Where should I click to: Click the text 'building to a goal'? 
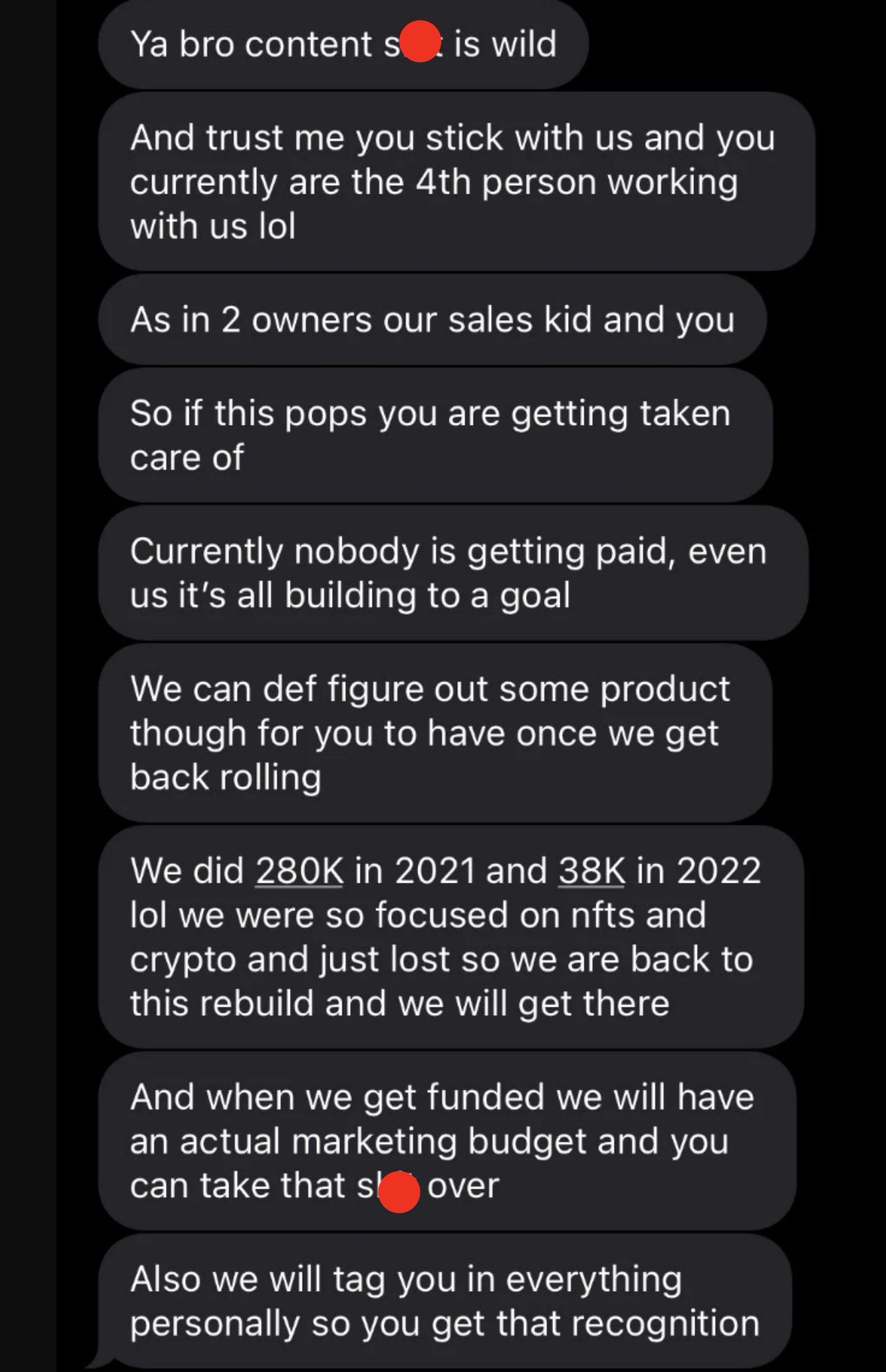pyautogui.click(x=427, y=595)
